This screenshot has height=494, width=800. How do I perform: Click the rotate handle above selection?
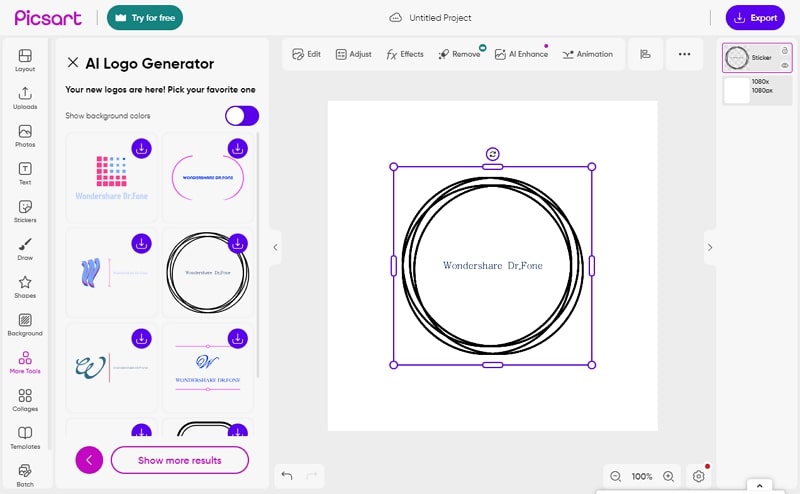tap(492, 154)
